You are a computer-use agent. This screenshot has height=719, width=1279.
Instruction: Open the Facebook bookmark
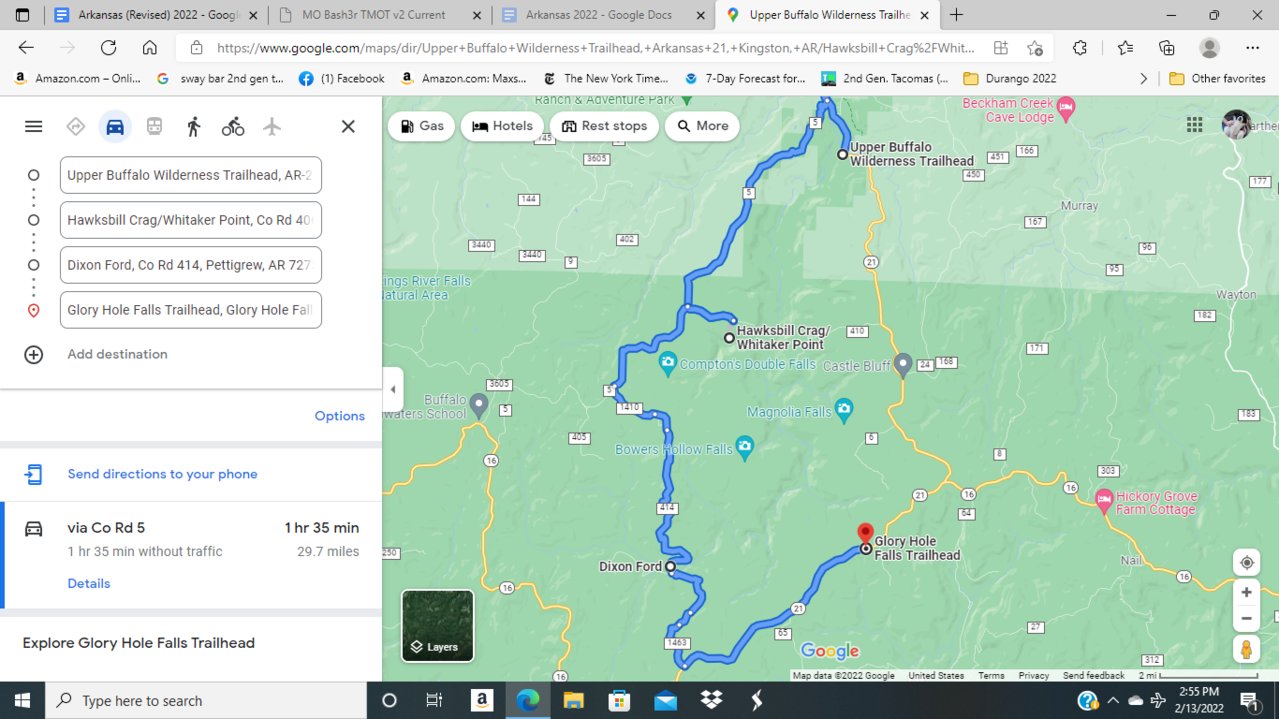pyautogui.click(x=341, y=78)
